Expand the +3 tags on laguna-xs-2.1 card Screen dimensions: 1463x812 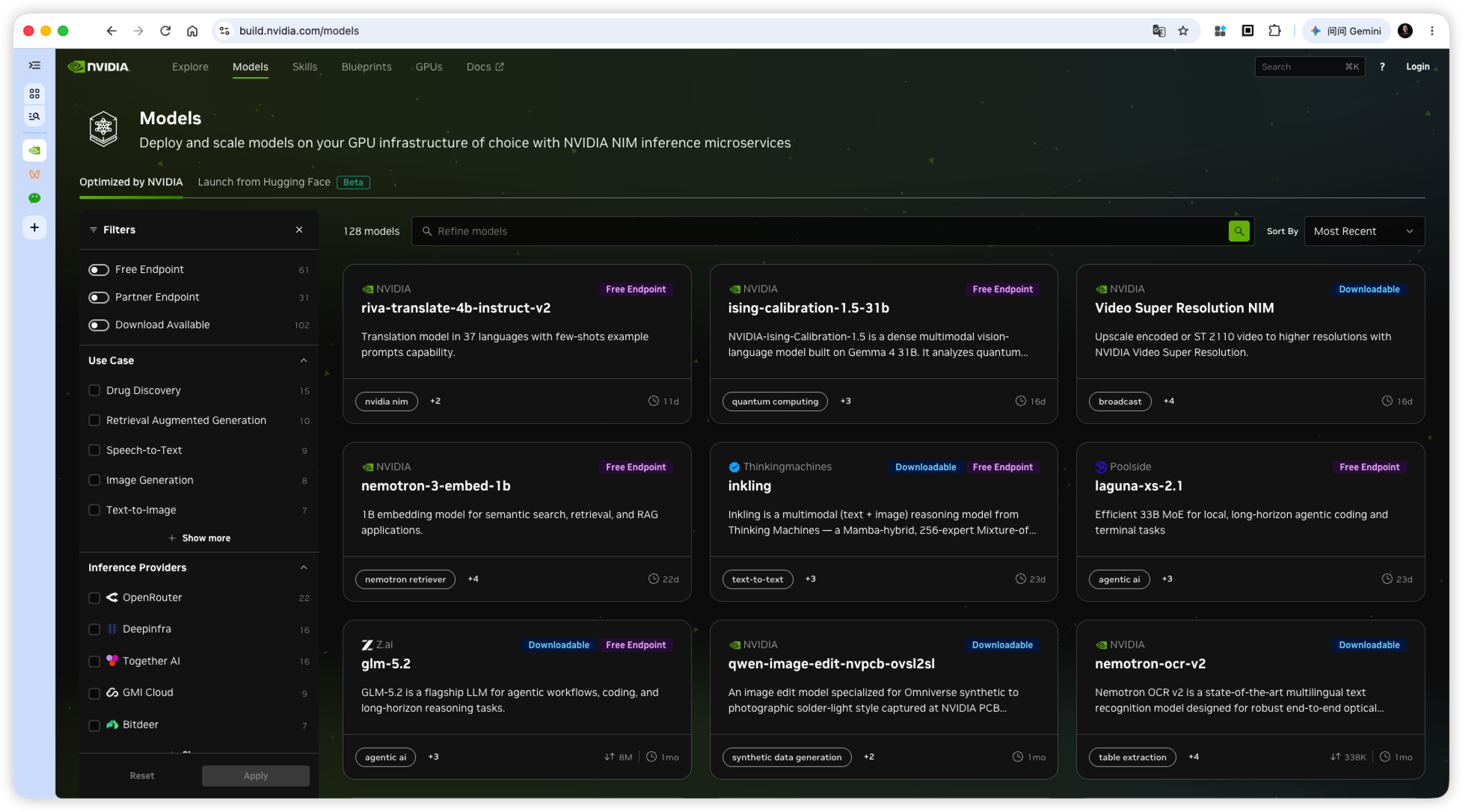[x=1167, y=579]
